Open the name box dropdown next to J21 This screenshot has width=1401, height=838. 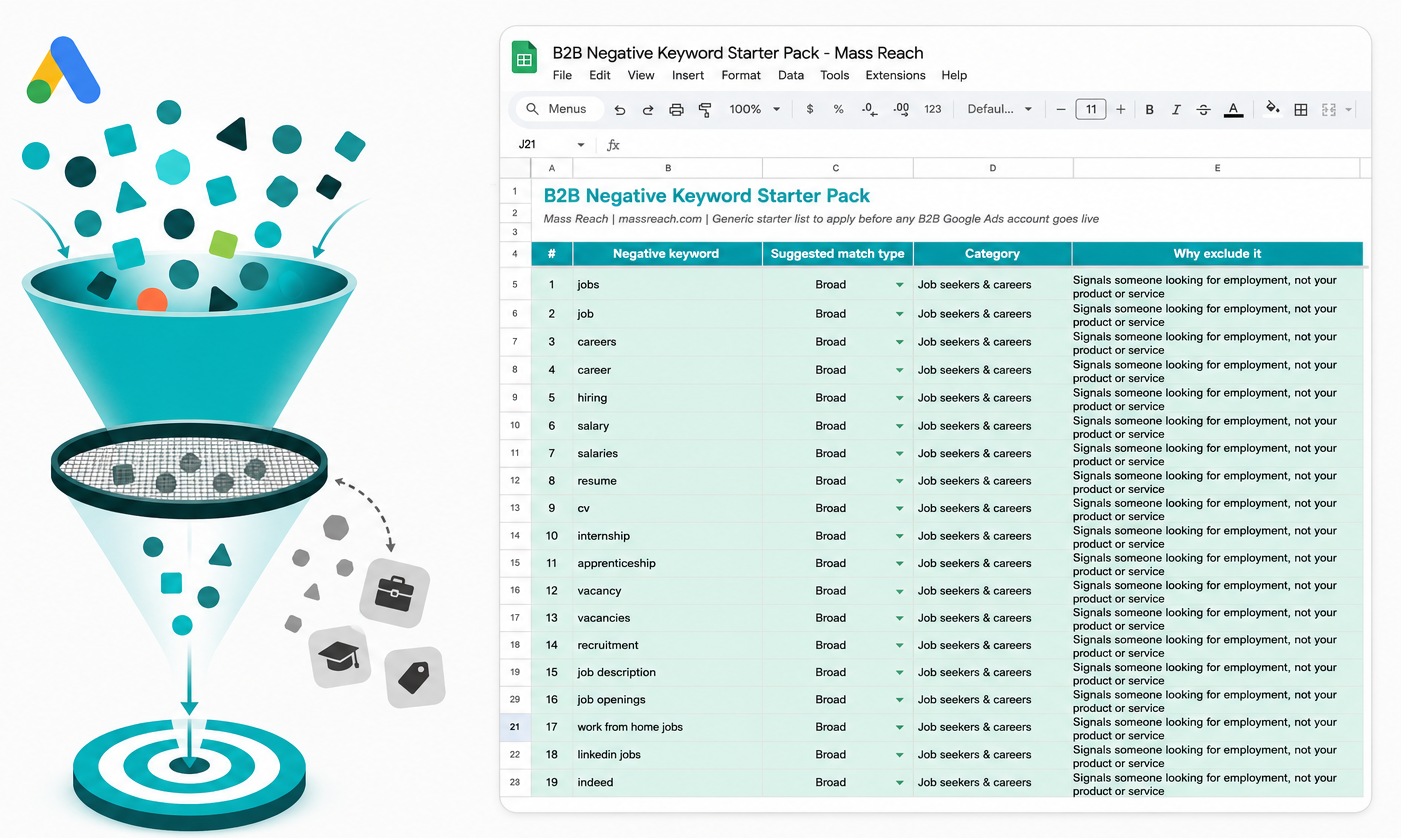coord(581,145)
